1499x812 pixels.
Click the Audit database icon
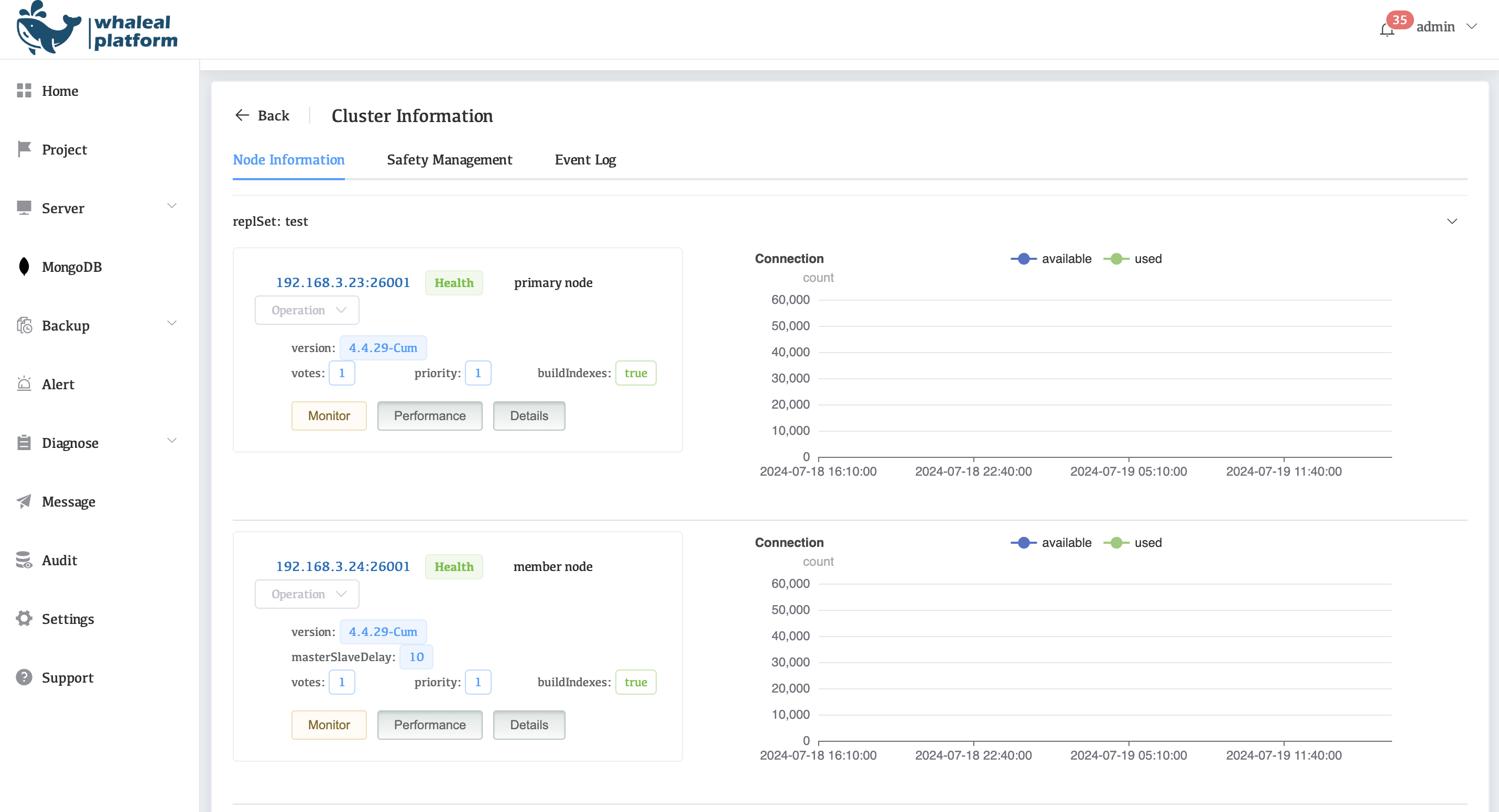(x=24, y=560)
